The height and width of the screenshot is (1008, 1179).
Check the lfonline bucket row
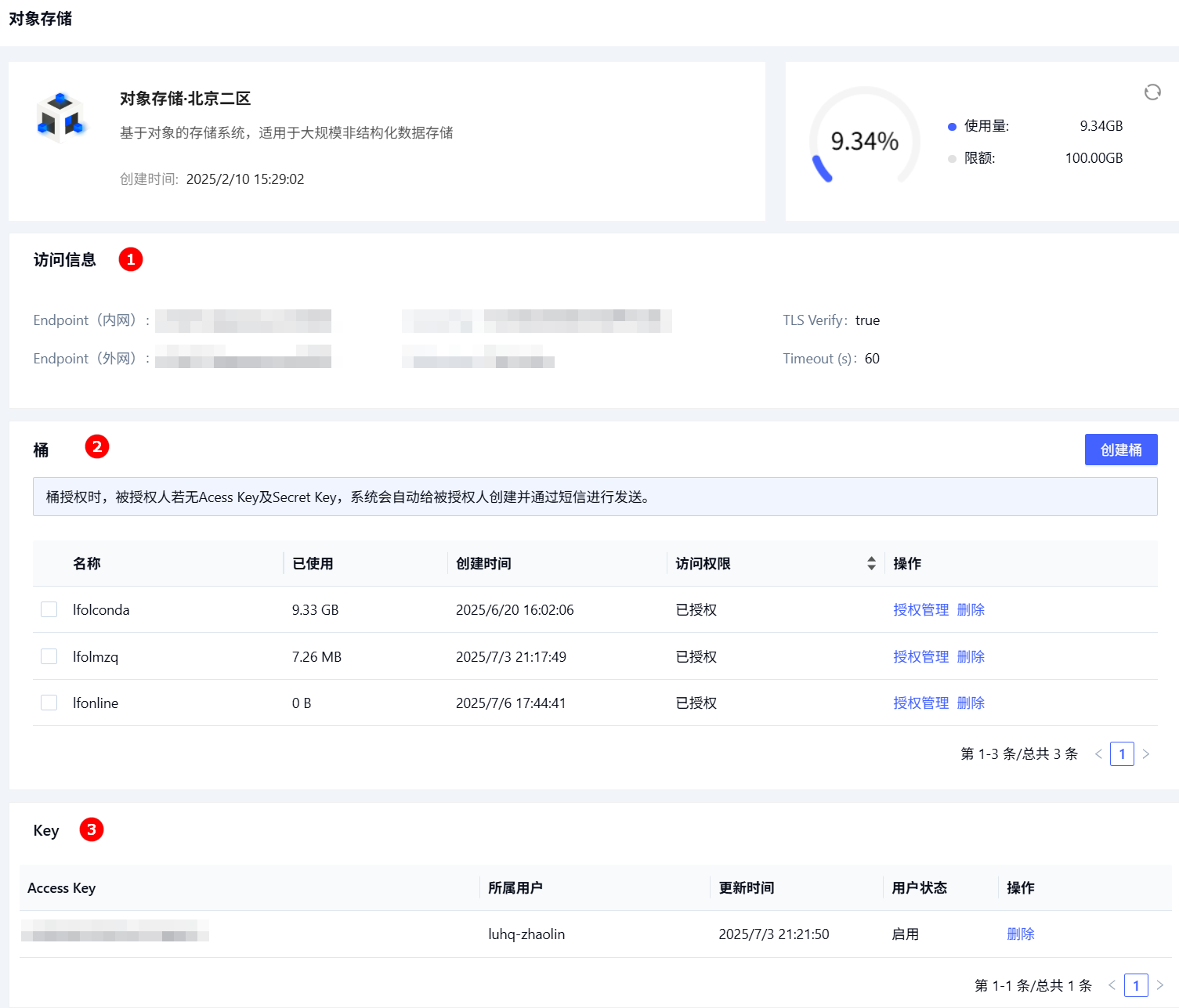click(49, 702)
